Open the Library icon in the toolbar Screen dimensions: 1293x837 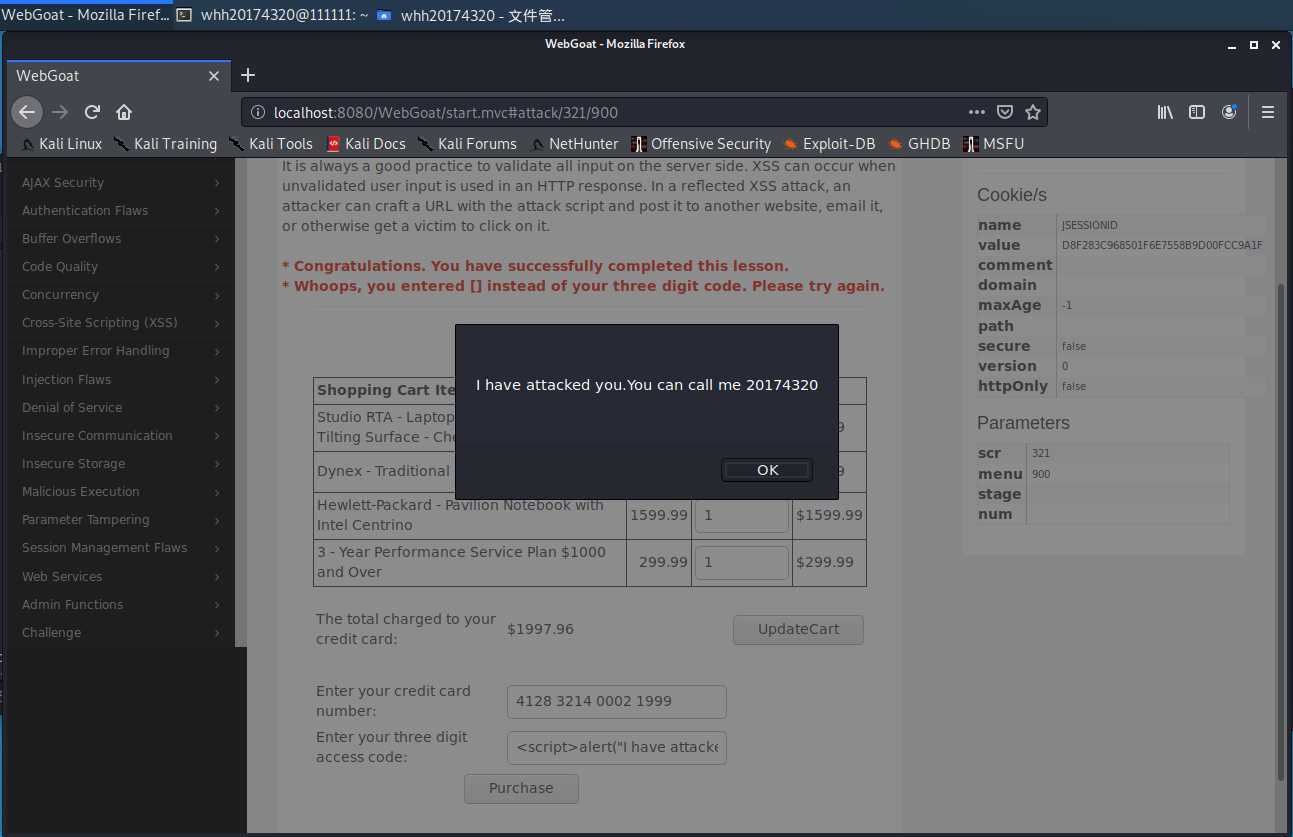tap(1165, 112)
